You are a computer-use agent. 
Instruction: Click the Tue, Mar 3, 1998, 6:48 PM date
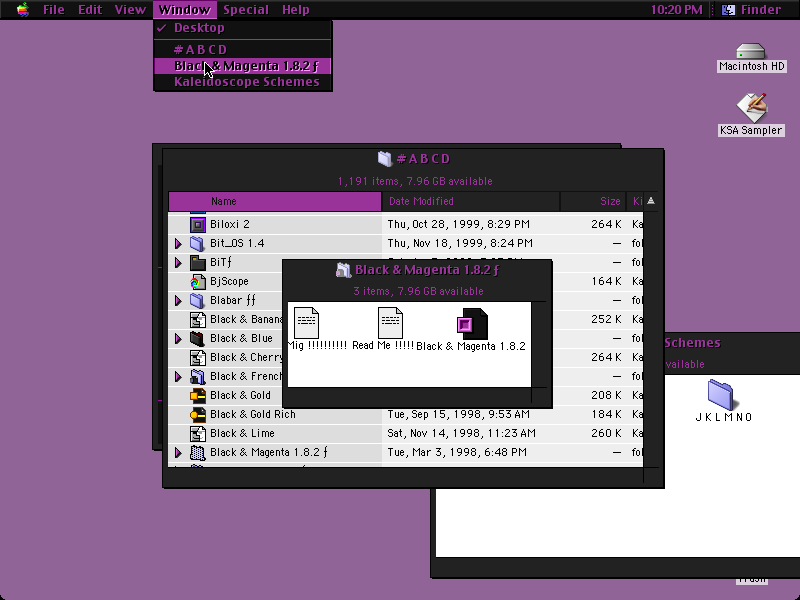[x=457, y=453]
